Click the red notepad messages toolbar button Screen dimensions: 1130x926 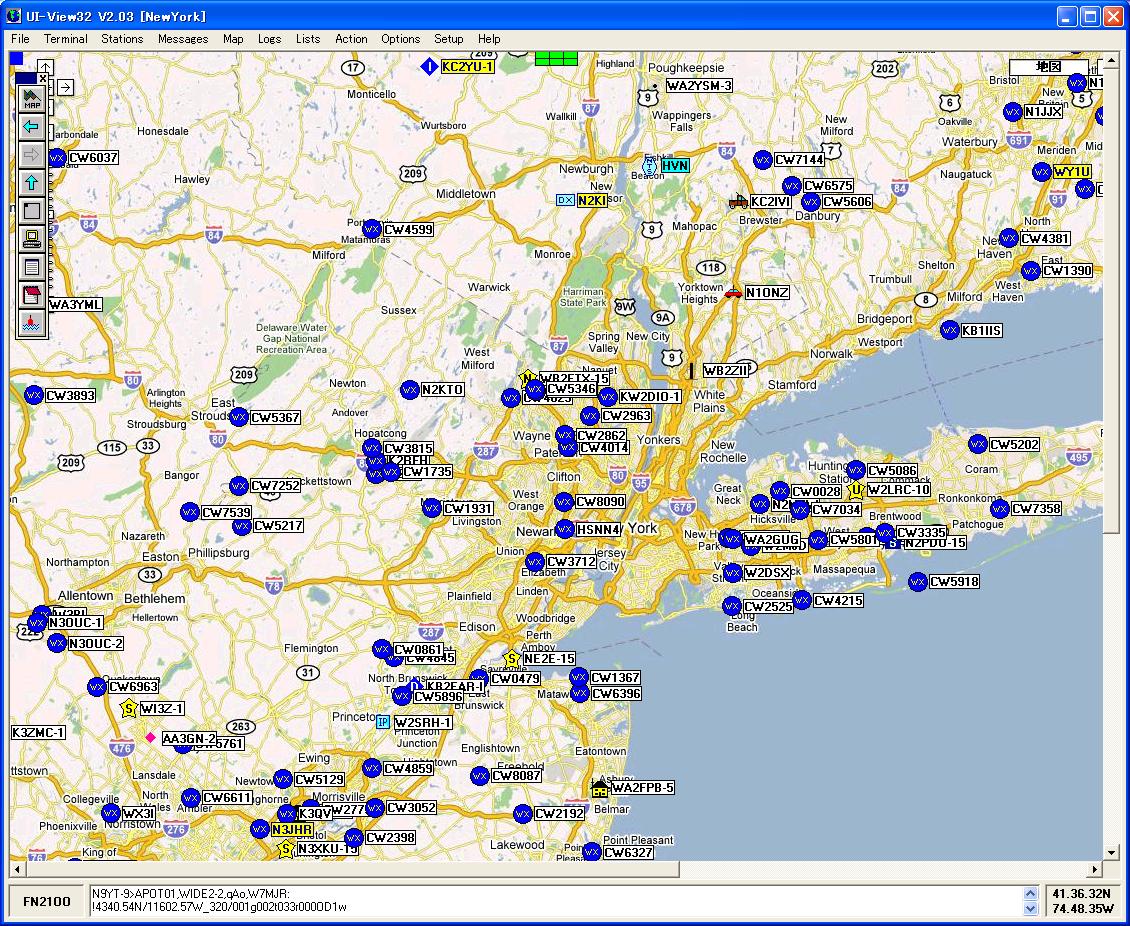[x=32, y=295]
